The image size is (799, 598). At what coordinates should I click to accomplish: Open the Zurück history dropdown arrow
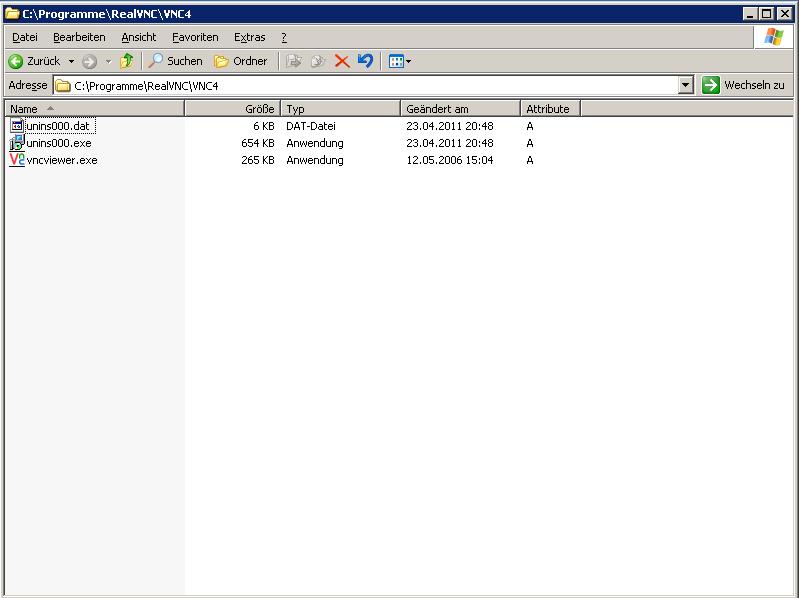[71, 61]
